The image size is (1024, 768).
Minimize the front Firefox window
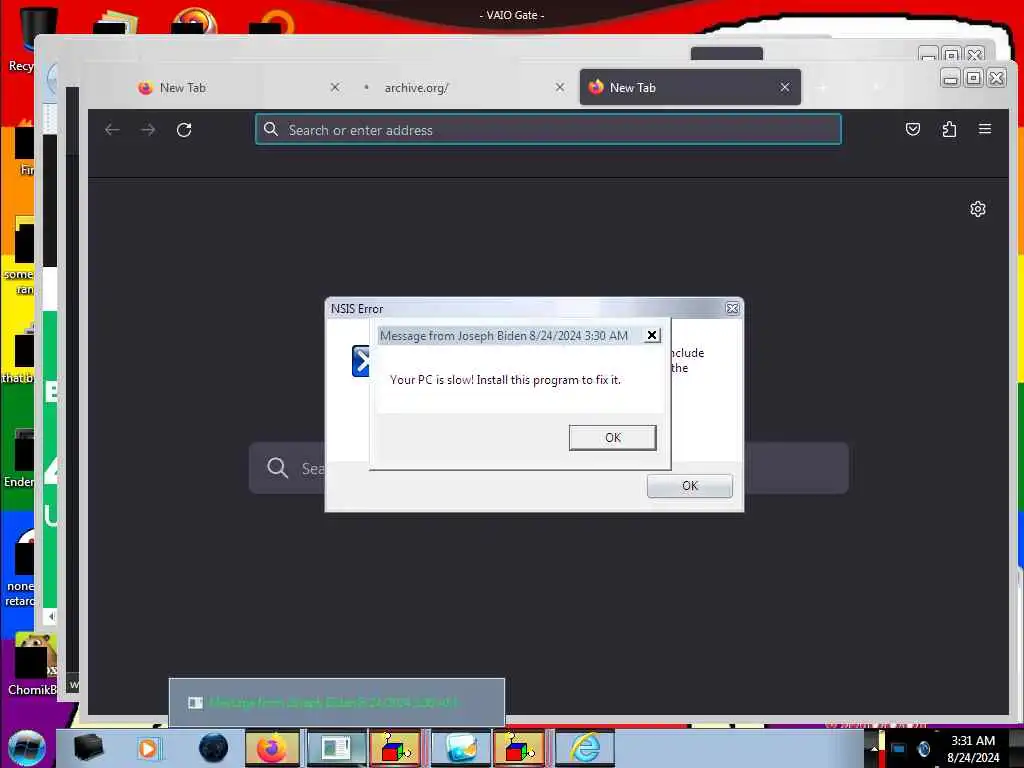click(x=950, y=78)
